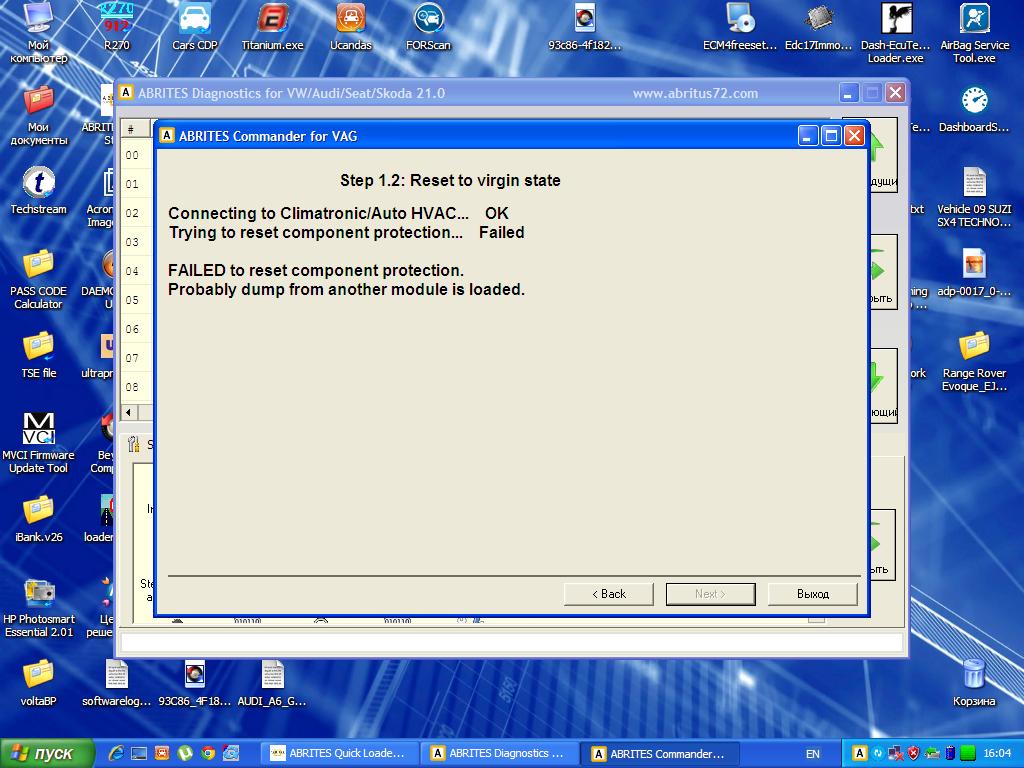This screenshot has width=1024, height=768.
Task: Click left scroll arrow in Diagnostics list
Action: pyautogui.click(x=129, y=412)
